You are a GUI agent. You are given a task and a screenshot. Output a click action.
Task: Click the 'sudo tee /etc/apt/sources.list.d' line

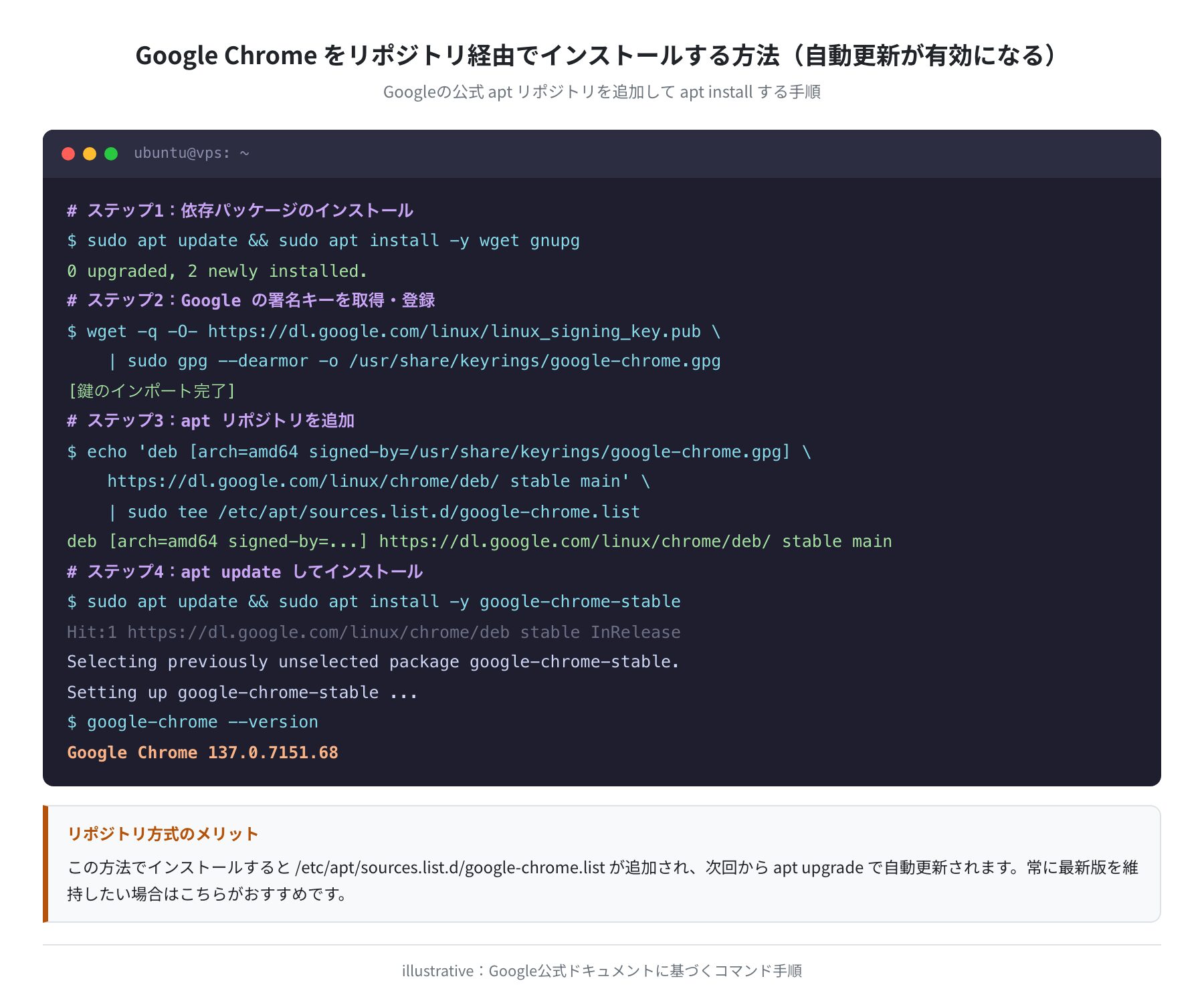coord(374,512)
